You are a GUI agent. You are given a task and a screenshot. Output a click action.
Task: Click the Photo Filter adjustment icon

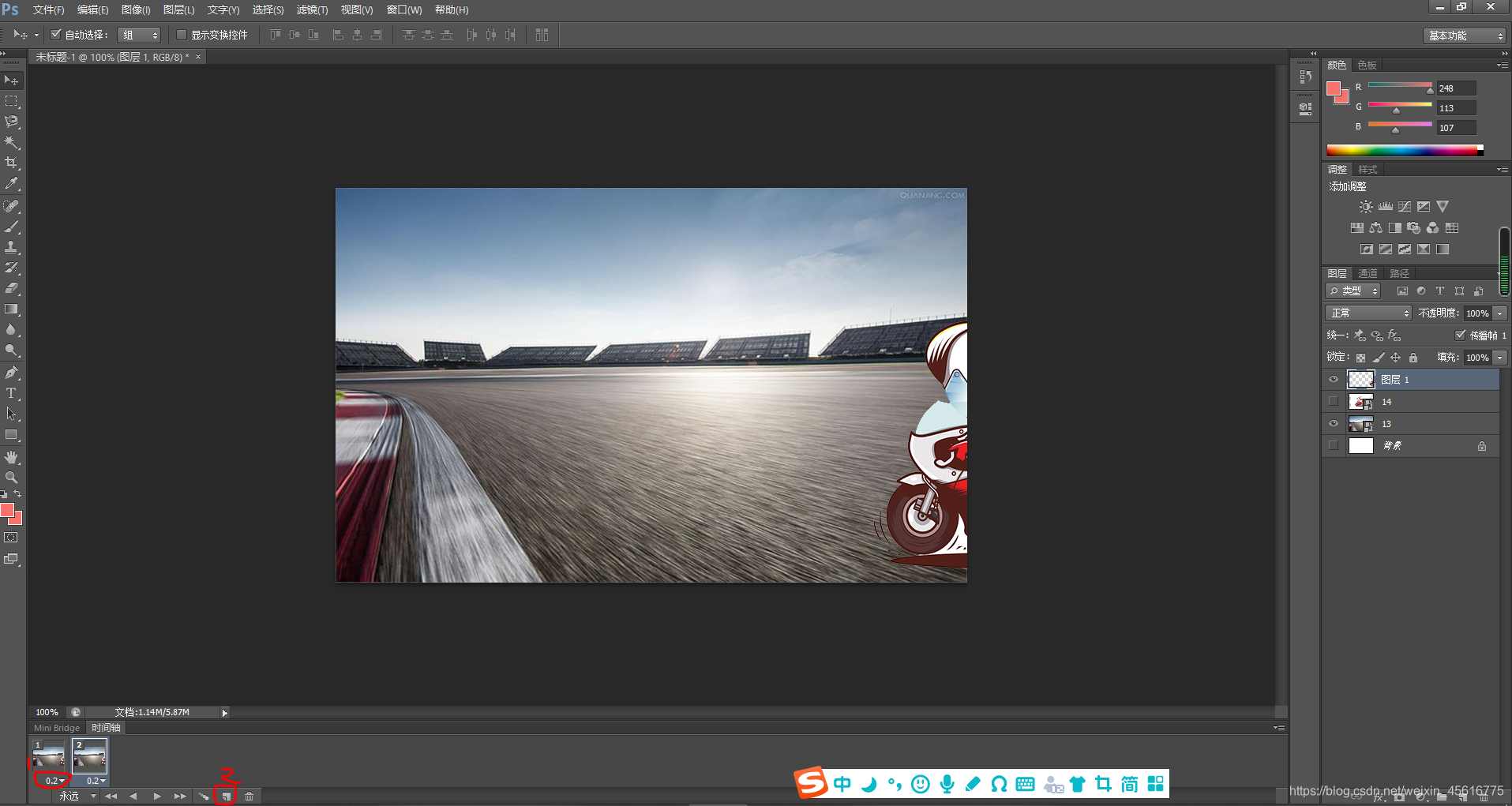[x=1414, y=228]
